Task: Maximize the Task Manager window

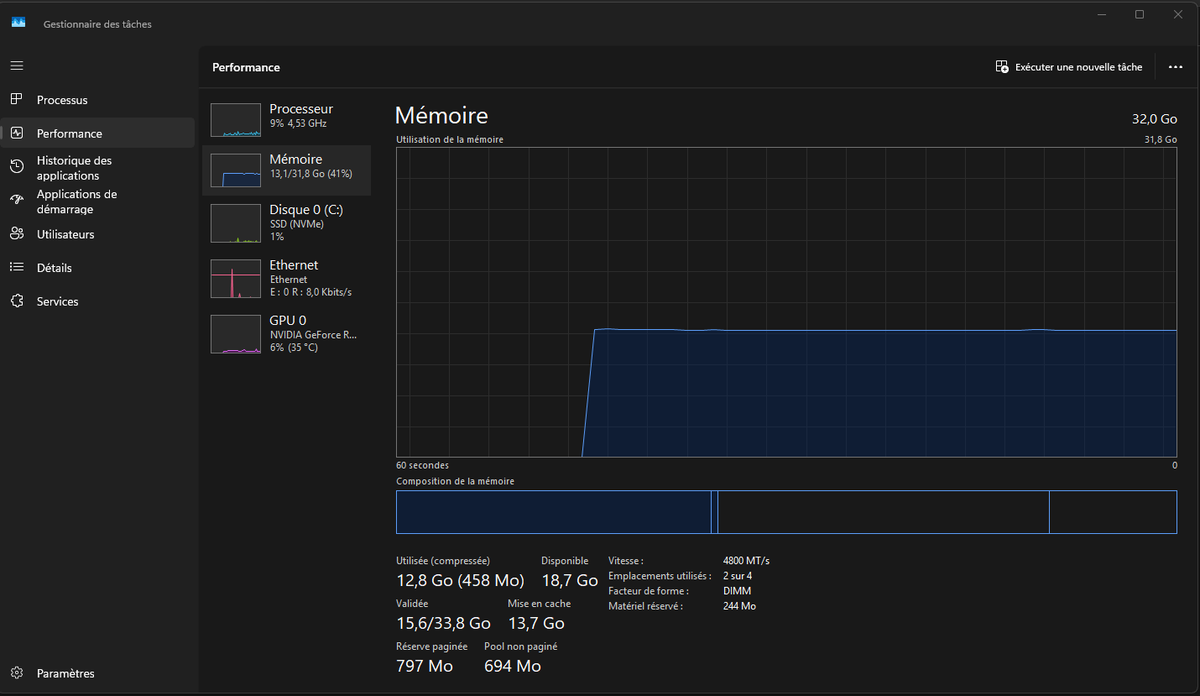Action: coord(1139,14)
